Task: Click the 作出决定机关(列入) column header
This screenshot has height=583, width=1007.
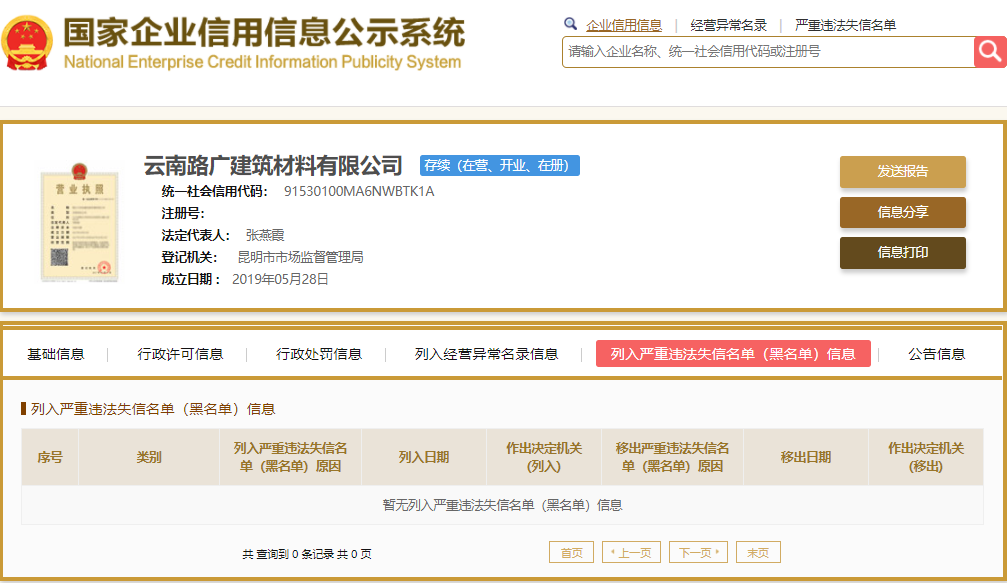Action: [x=544, y=457]
